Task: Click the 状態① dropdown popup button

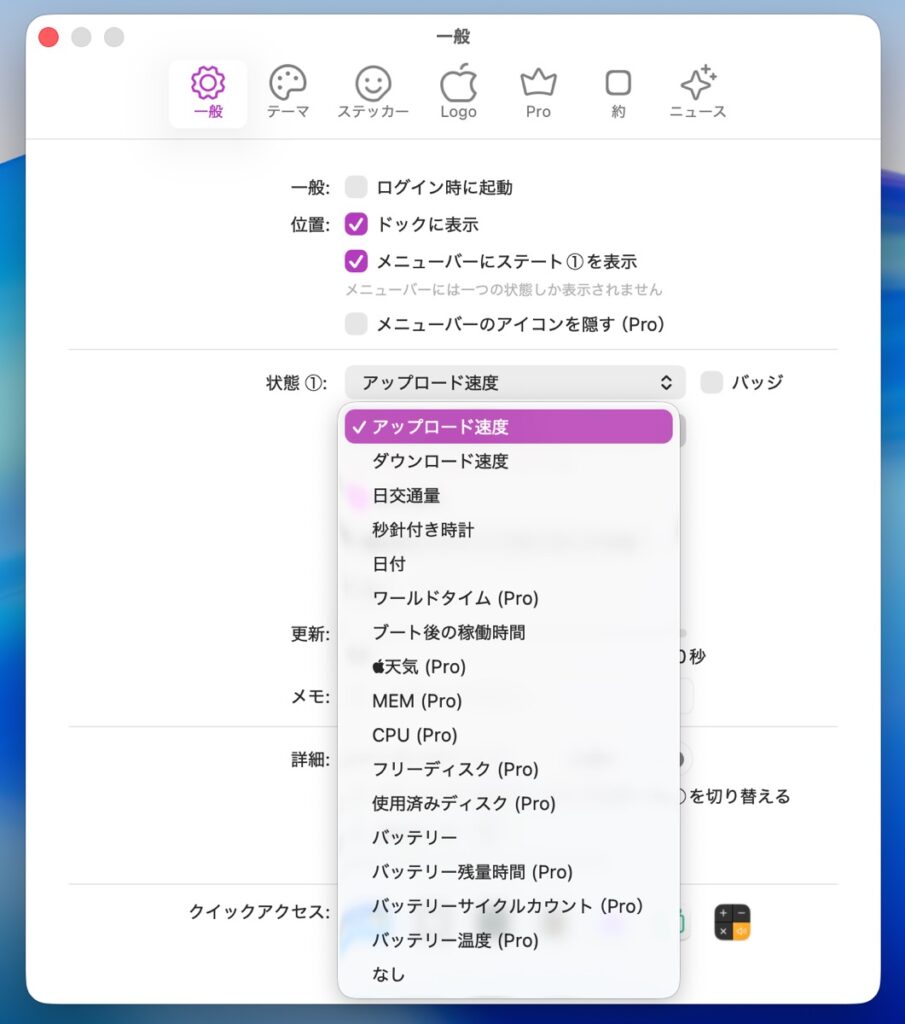Action: (x=515, y=382)
